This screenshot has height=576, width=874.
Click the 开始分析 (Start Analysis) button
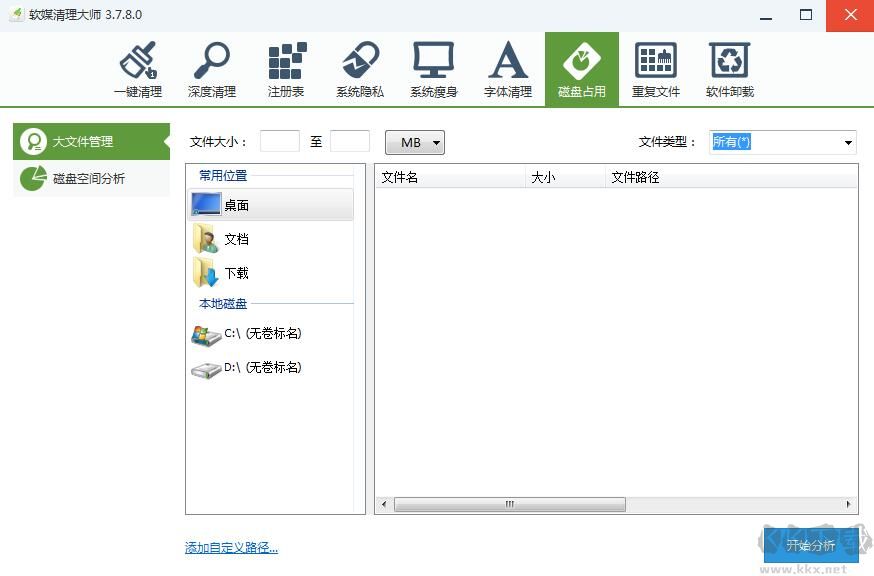(x=812, y=546)
